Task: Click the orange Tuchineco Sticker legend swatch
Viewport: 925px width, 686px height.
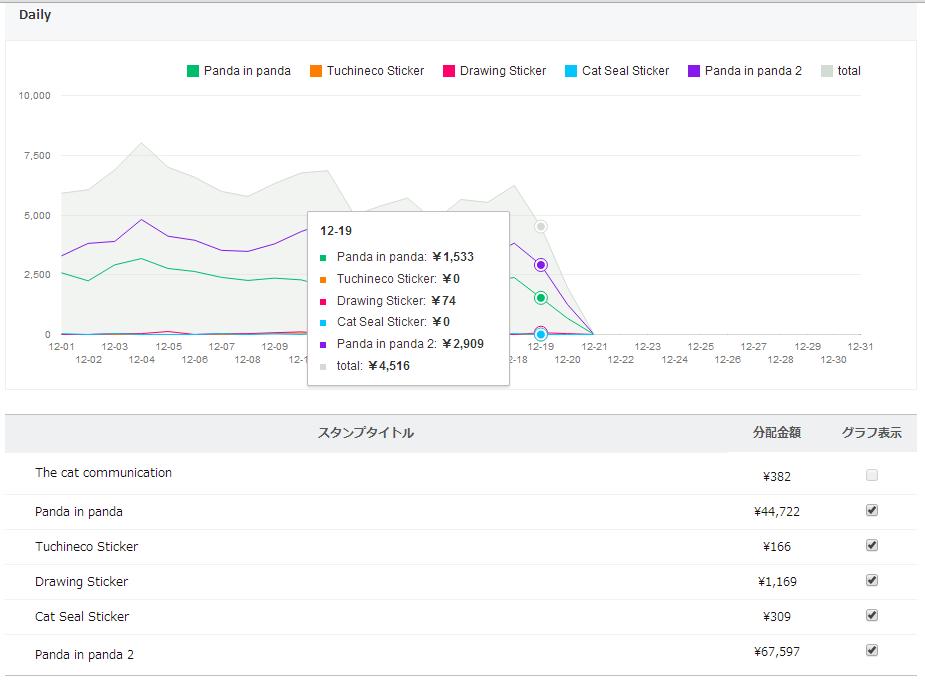Action: coord(316,71)
